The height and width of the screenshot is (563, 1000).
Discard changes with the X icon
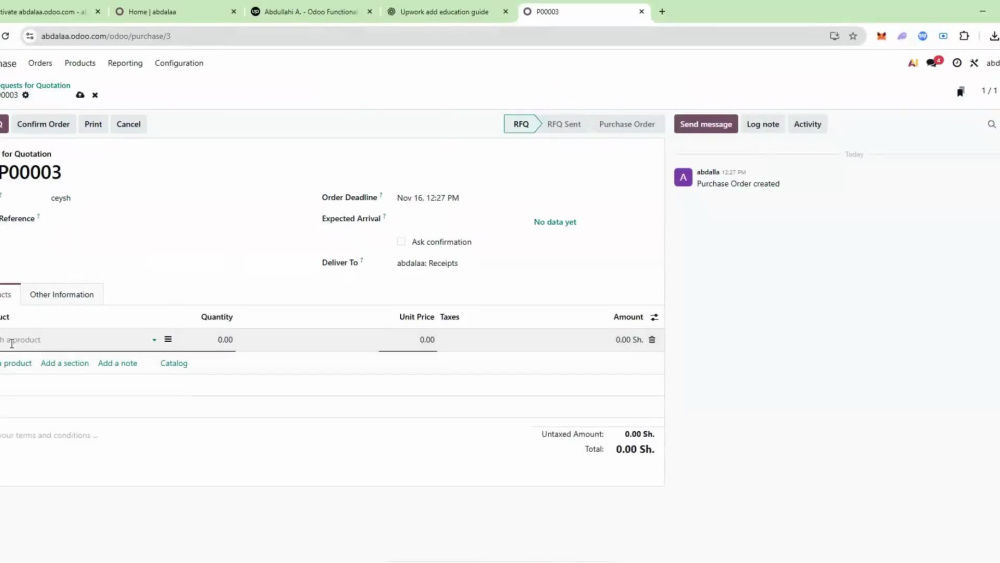(x=95, y=95)
